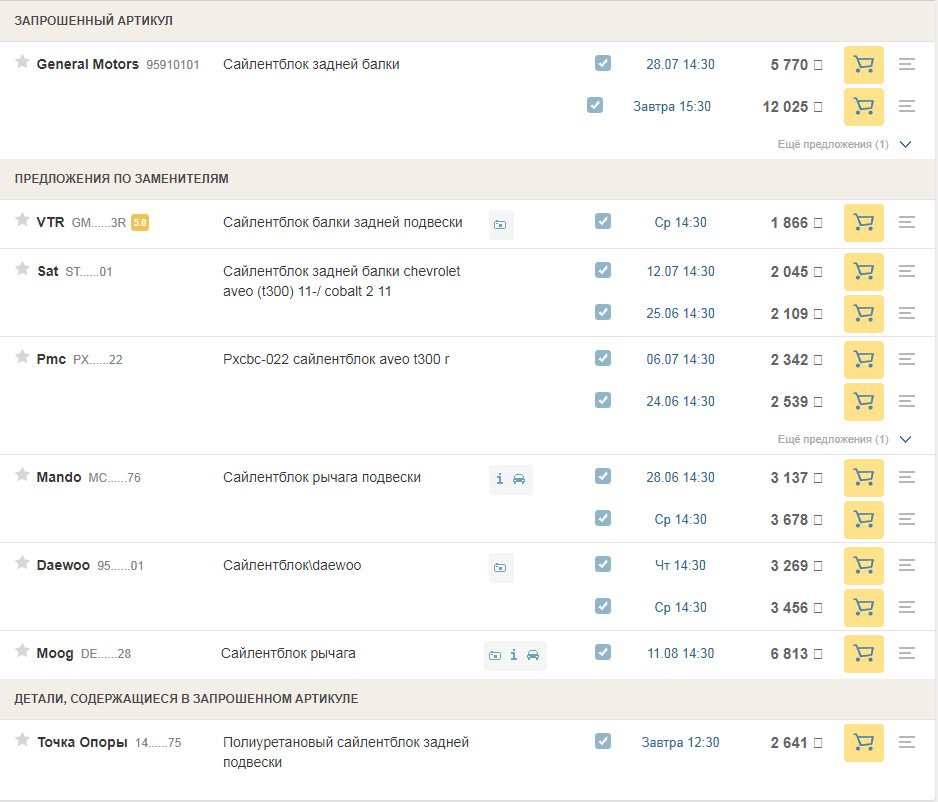This screenshot has width=938, height=802.
Task: Add General Motors bushing to cart
Action: (x=862, y=64)
